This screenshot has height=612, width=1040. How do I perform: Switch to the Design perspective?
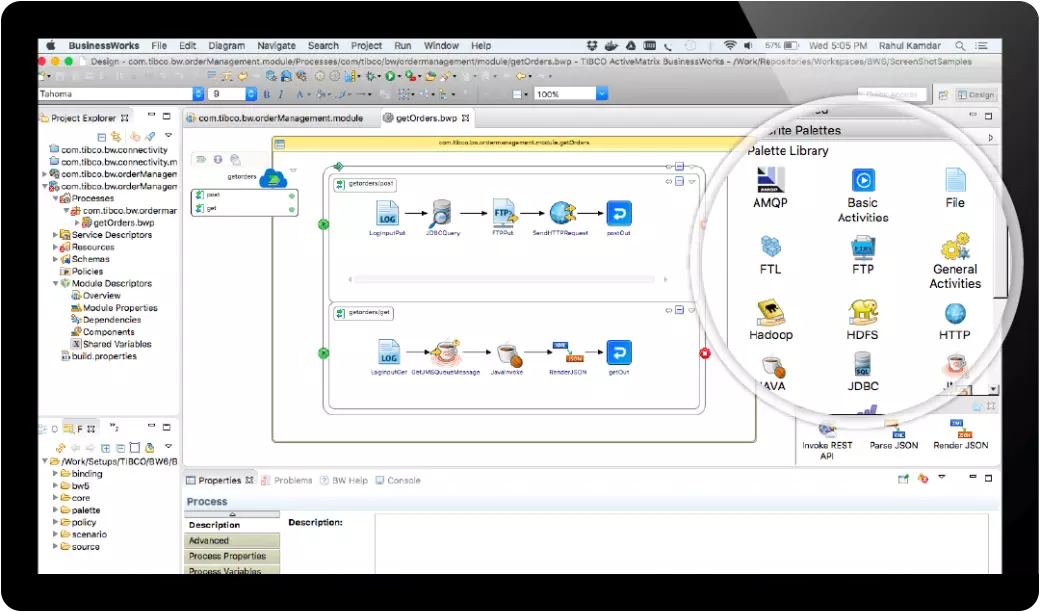coord(976,95)
